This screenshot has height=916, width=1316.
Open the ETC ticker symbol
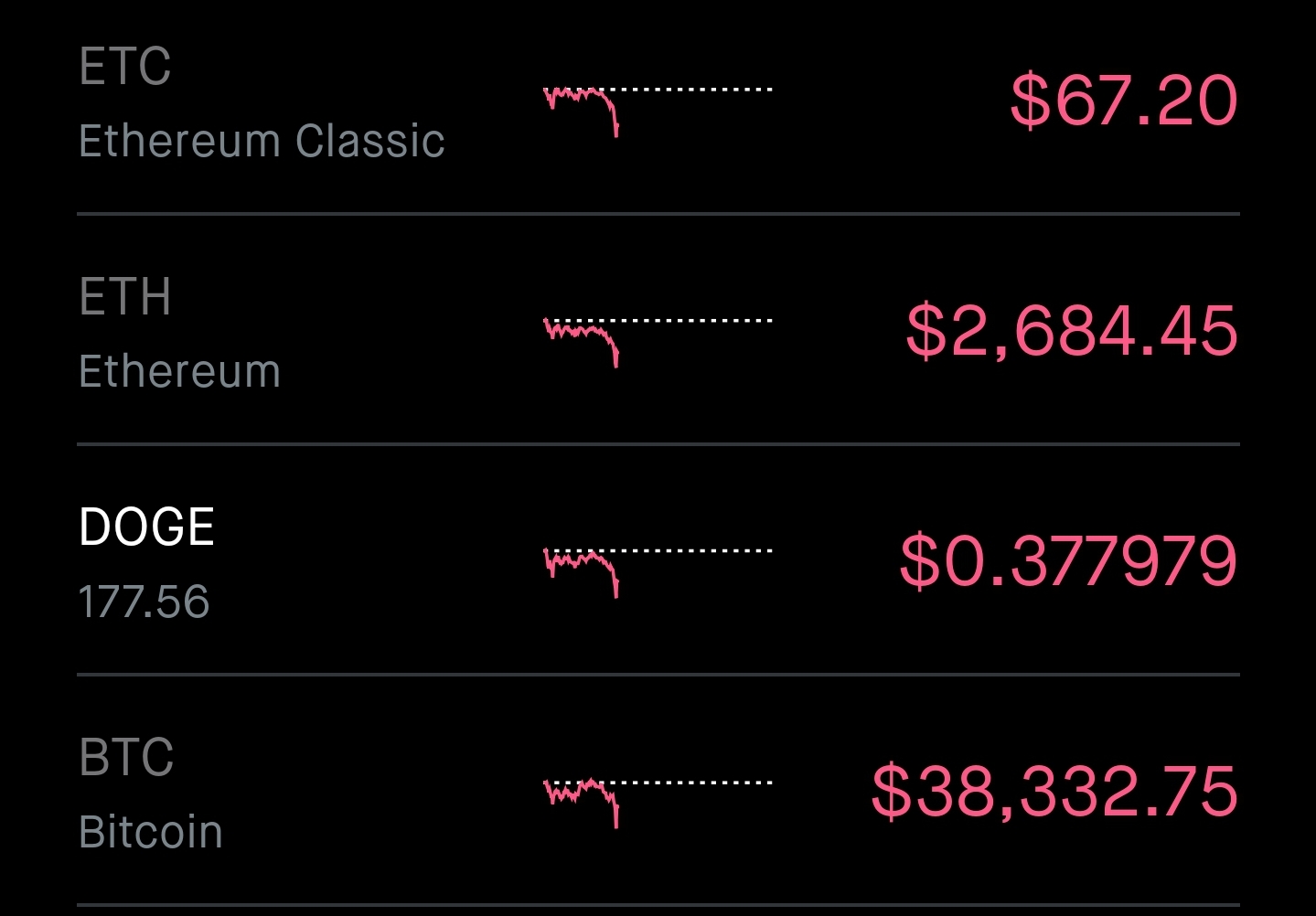coord(125,67)
